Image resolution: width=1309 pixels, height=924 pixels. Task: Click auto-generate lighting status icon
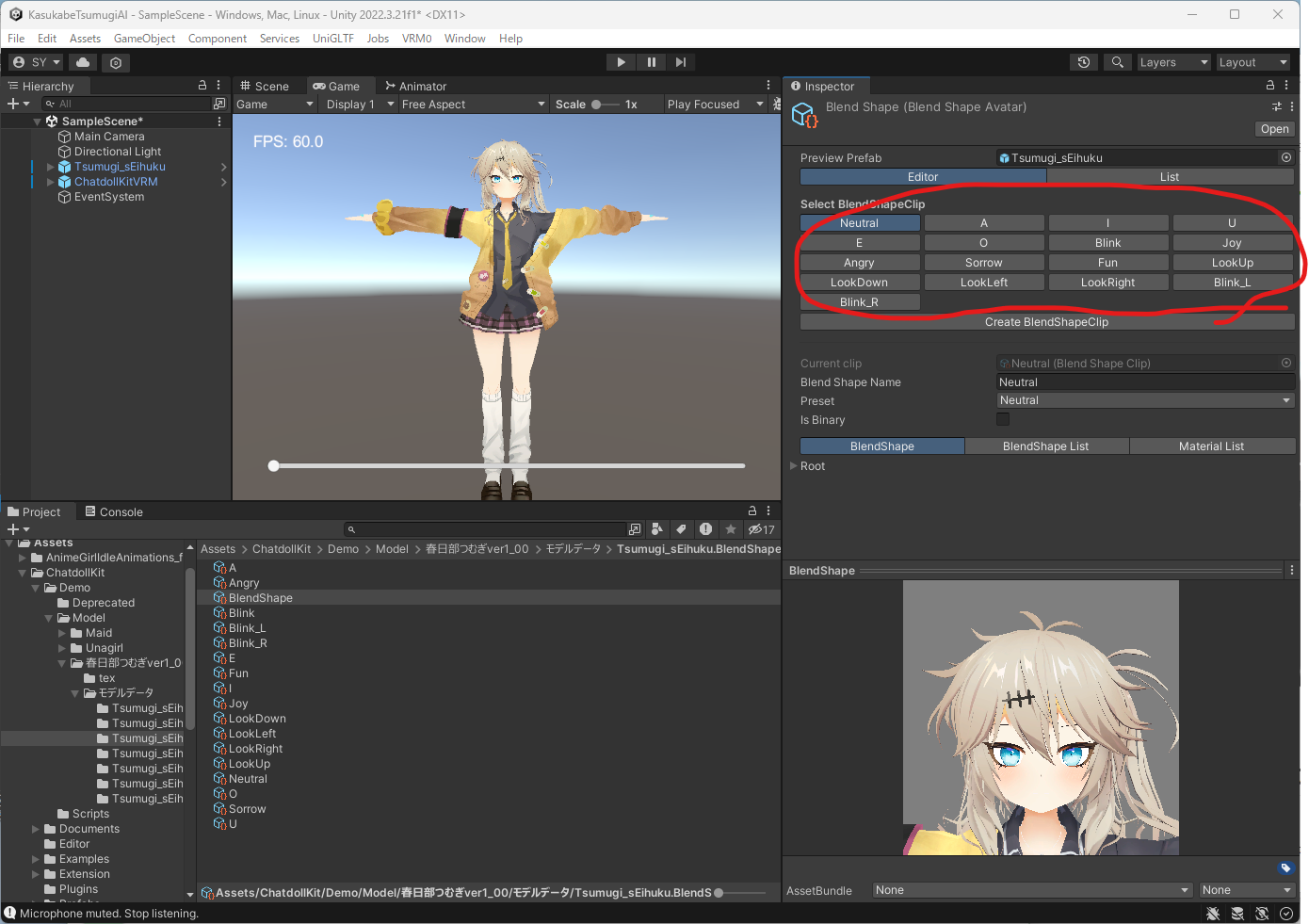tap(1262, 914)
